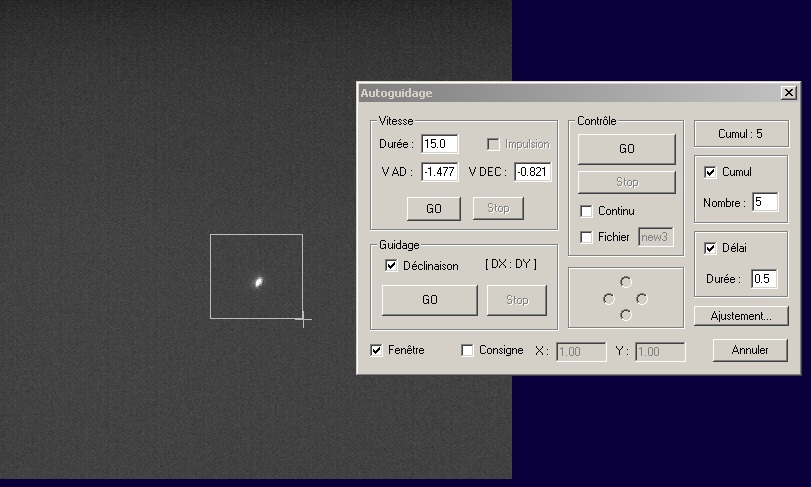The height and width of the screenshot is (487, 811).
Task: Enable the Fichier checkbox
Action: (x=586, y=237)
